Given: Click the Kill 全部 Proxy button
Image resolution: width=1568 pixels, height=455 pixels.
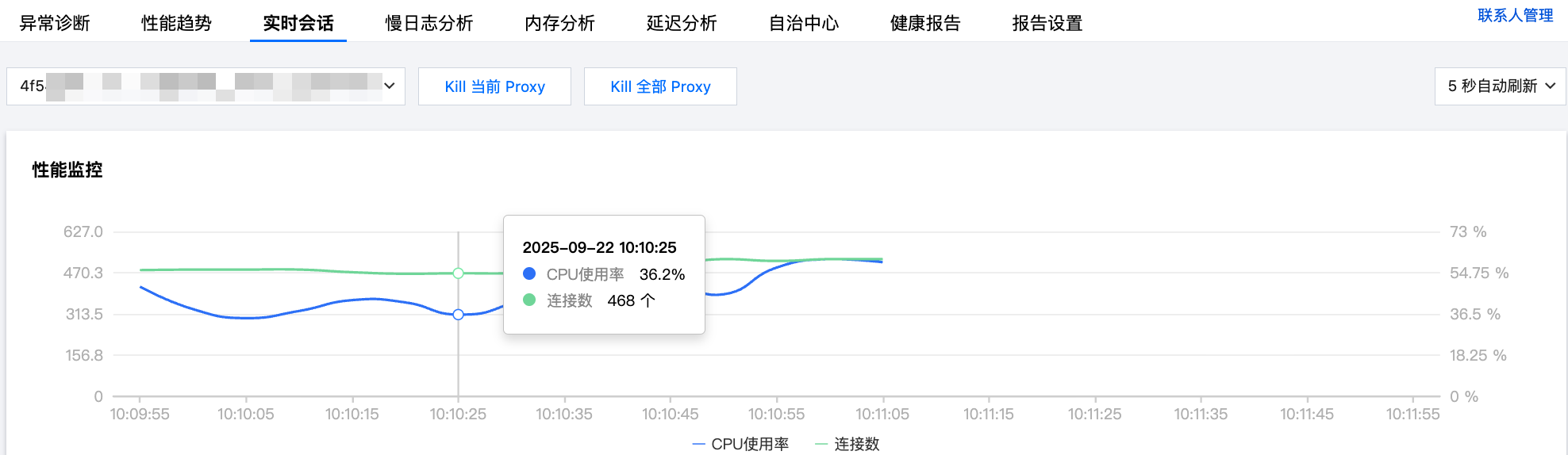Looking at the screenshot, I should coord(660,86).
